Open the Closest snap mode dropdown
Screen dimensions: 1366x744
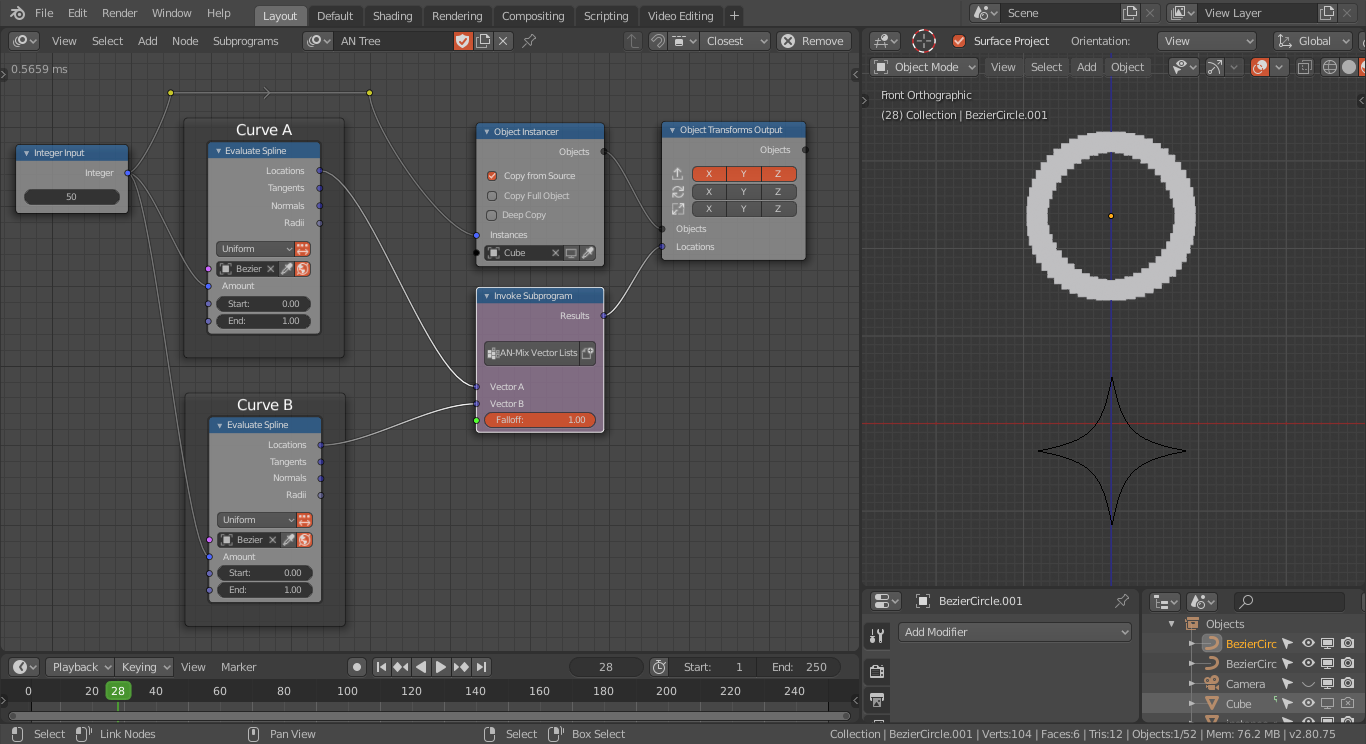(x=735, y=41)
